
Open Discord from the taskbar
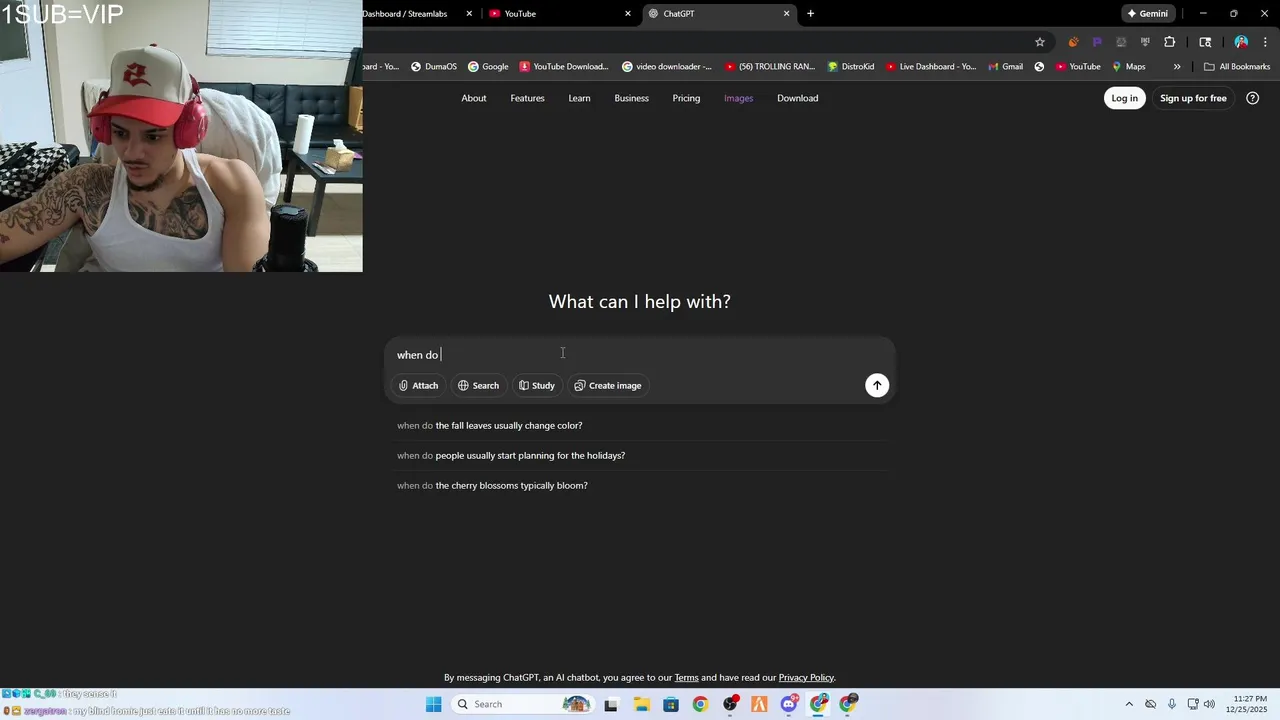click(x=789, y=704)
